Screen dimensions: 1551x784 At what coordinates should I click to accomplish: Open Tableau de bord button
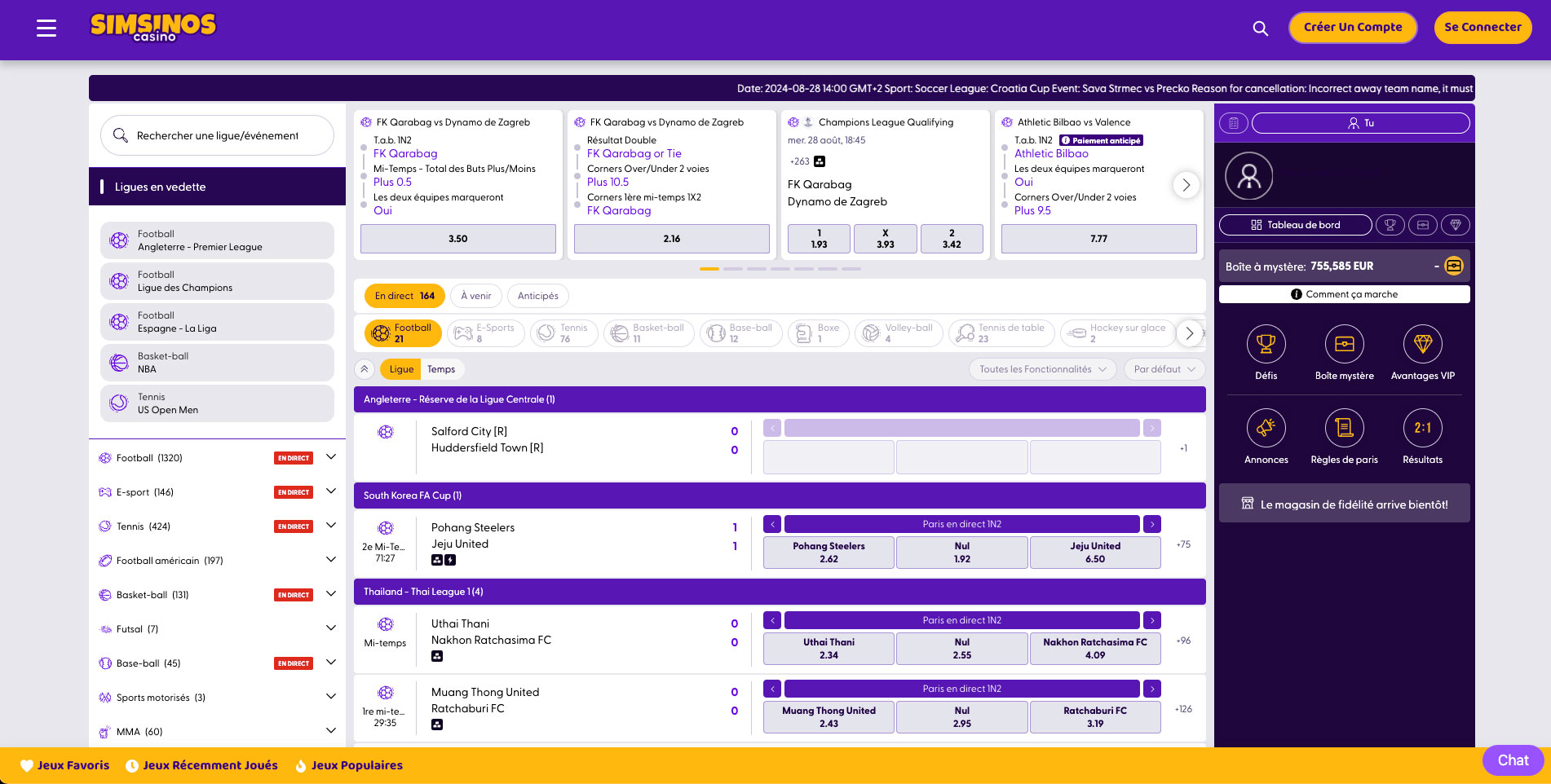pos(1295,225)
